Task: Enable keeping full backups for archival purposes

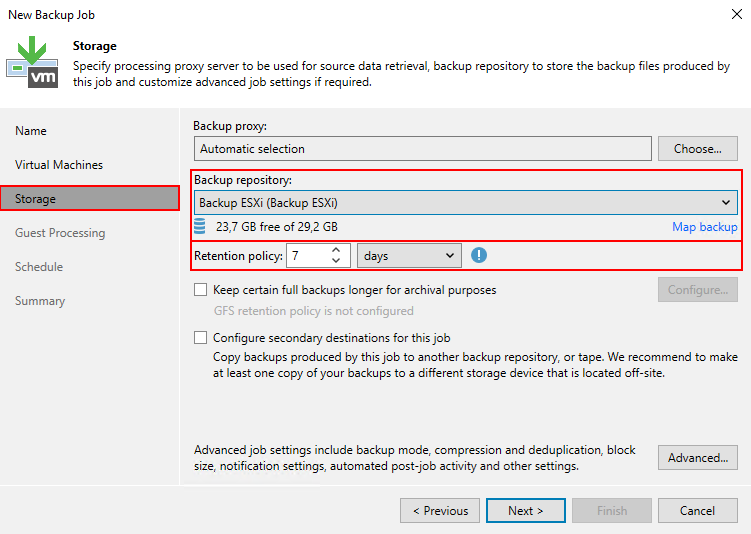Action: (200, 290)
